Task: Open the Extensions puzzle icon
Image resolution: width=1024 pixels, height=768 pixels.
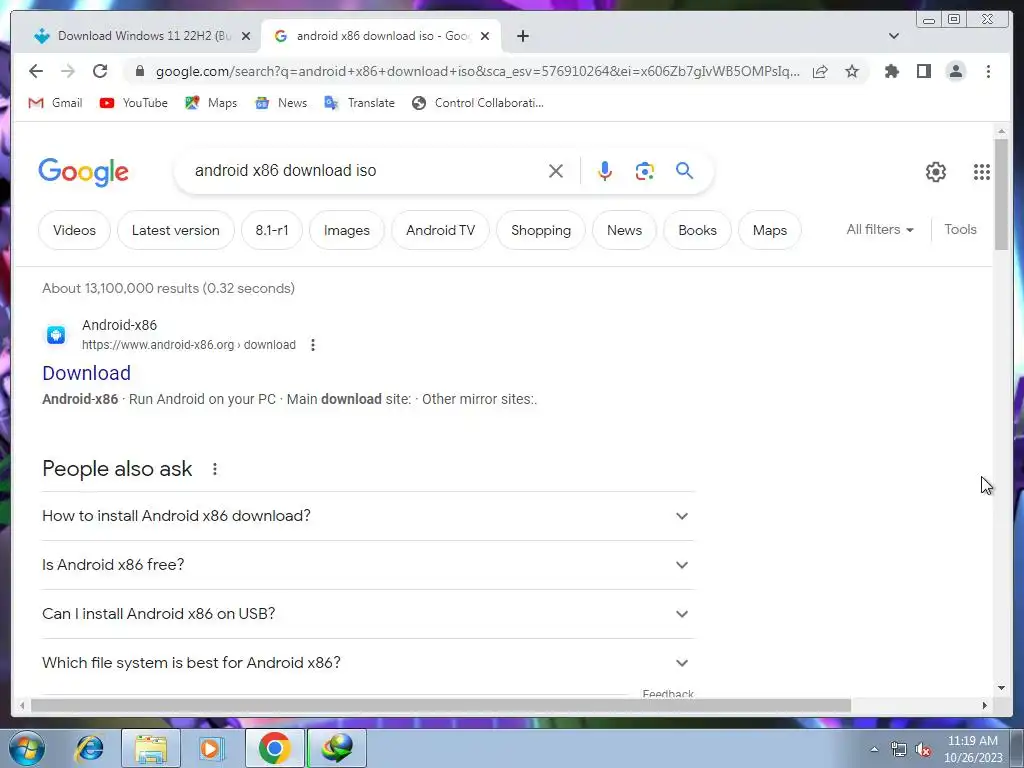Action: 891,71
